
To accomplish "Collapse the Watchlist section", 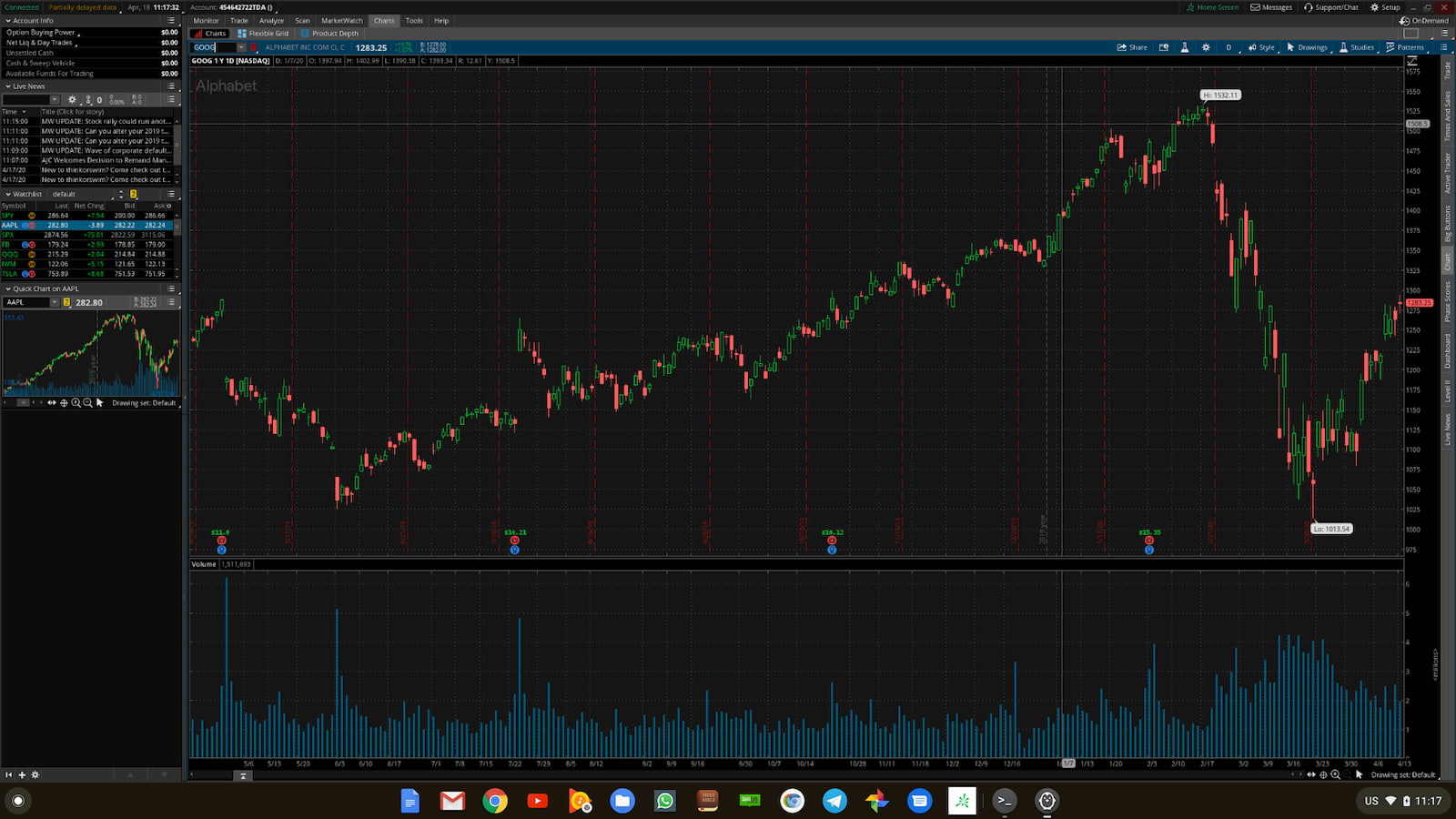I will click(7, 194).
